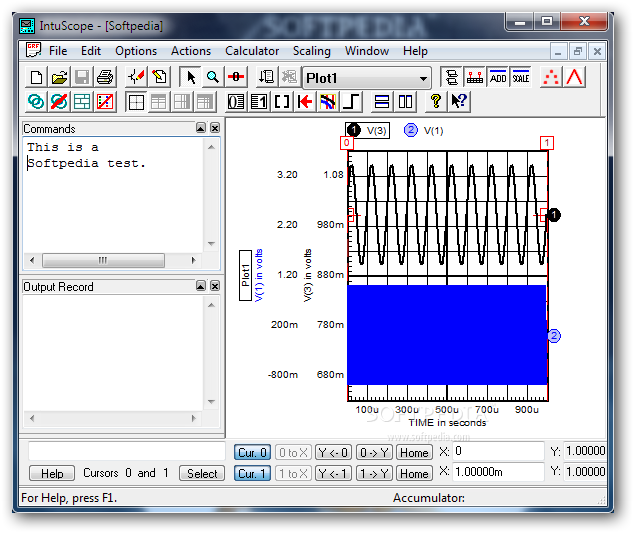Select the arrow pointer tool
634x533 pixels.
[x=190, y=77]
